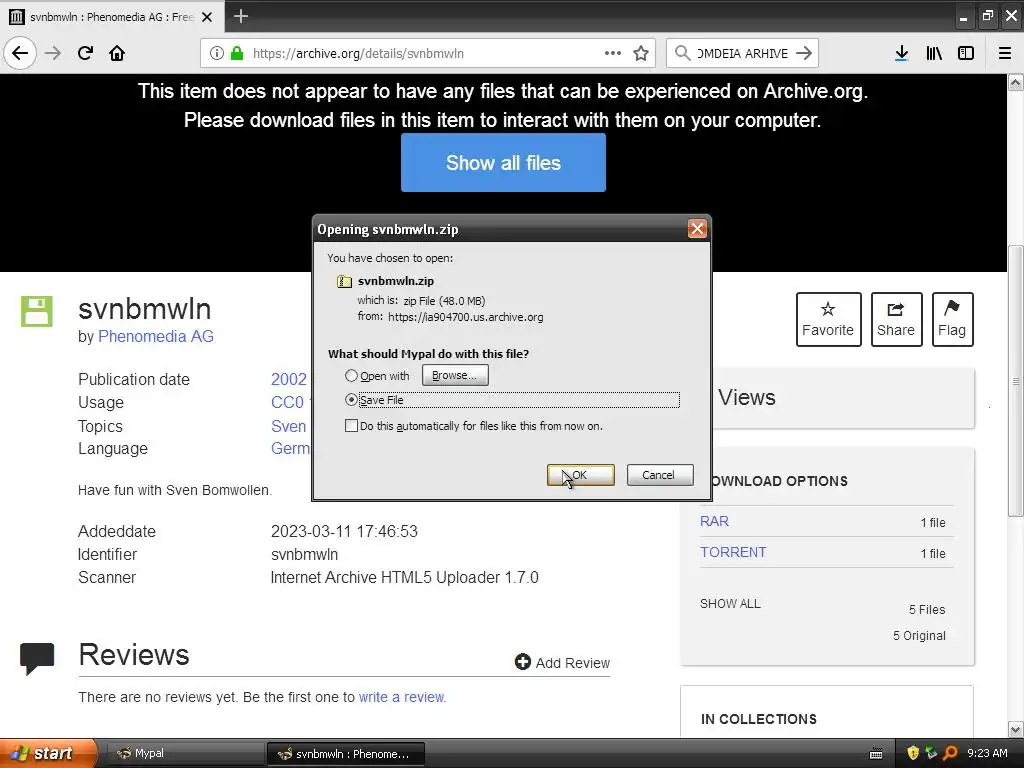Close the Opening svnbmwln.zip dialog
Image resolution: width=1024 pixels, height=768 pixels.
click(x=697, y=229)
